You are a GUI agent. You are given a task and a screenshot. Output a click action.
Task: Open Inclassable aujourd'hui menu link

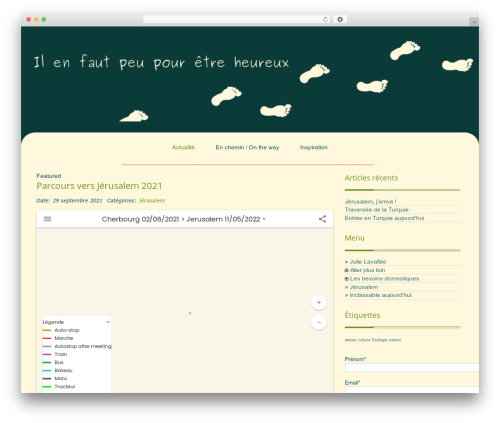pyautogui.click(x=380, y=295)
